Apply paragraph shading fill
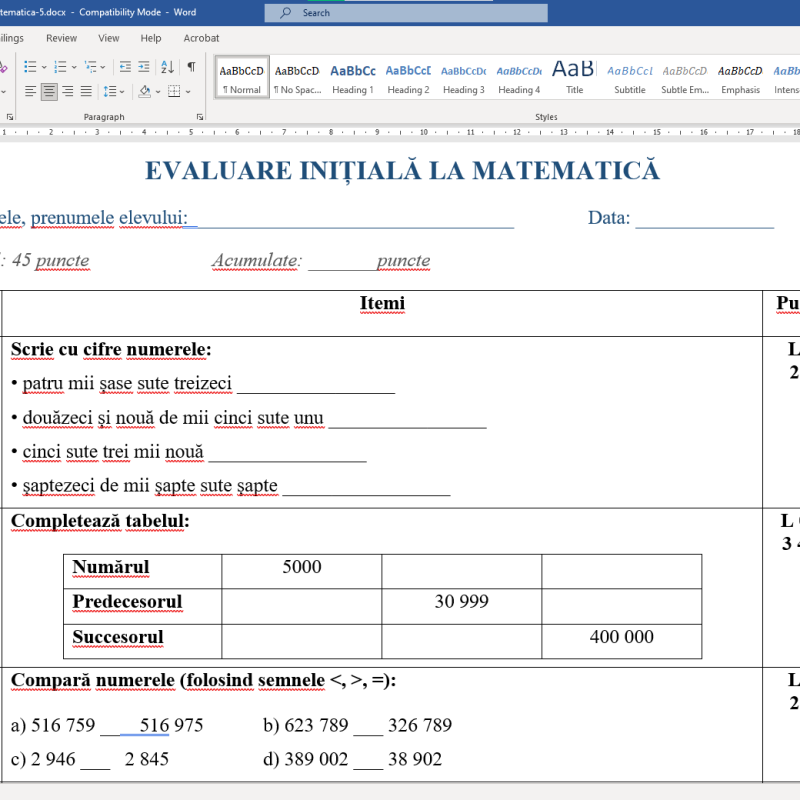Image resolution: width=800 pixels, height=800 pixels. (145, 92)
